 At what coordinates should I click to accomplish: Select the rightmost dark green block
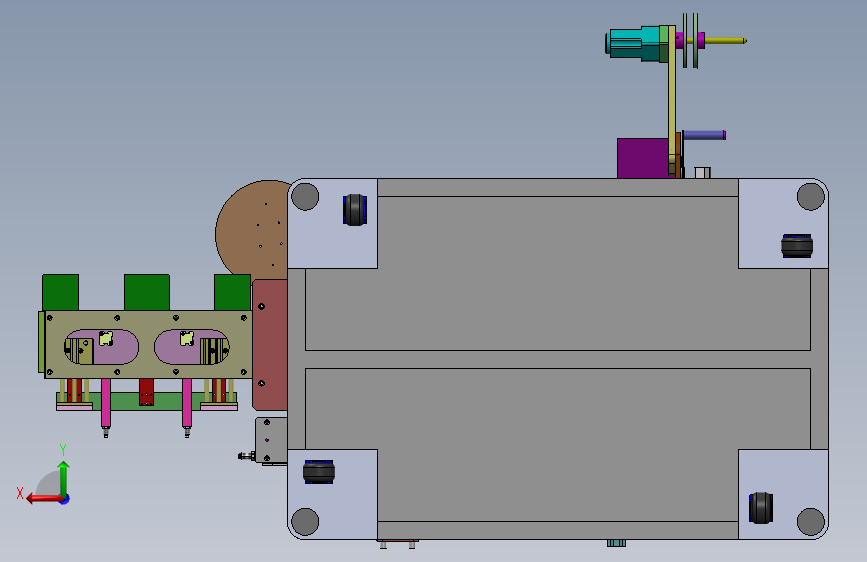click(232, 292)
